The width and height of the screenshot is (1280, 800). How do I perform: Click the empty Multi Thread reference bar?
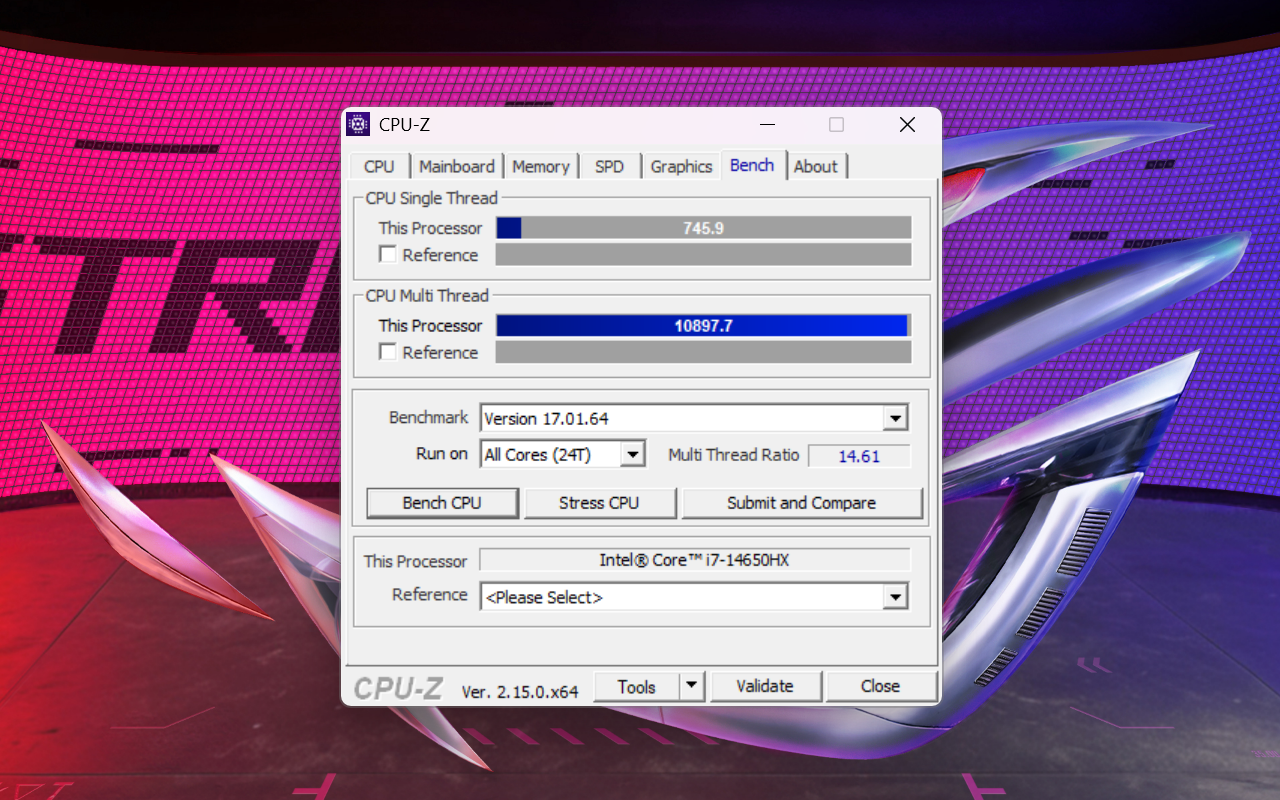click(704, 352)
